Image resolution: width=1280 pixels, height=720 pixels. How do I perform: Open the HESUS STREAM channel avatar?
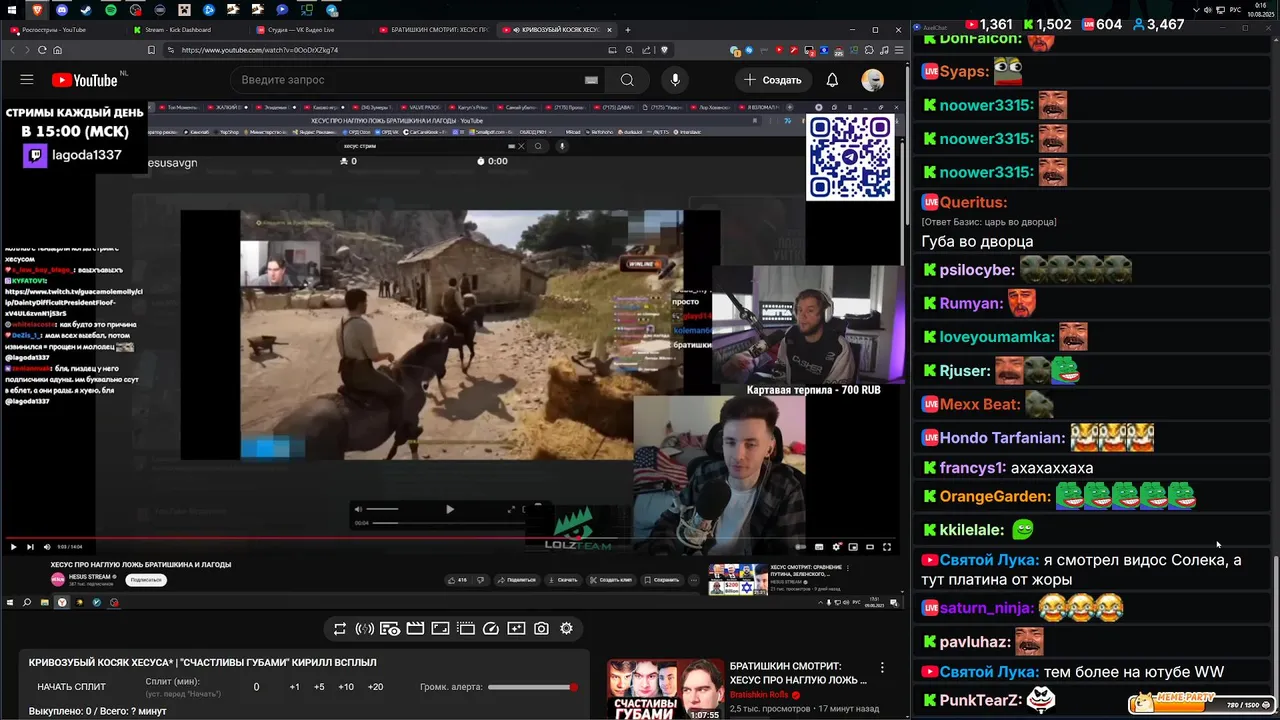pyautogui.click(x=58, y=579)
